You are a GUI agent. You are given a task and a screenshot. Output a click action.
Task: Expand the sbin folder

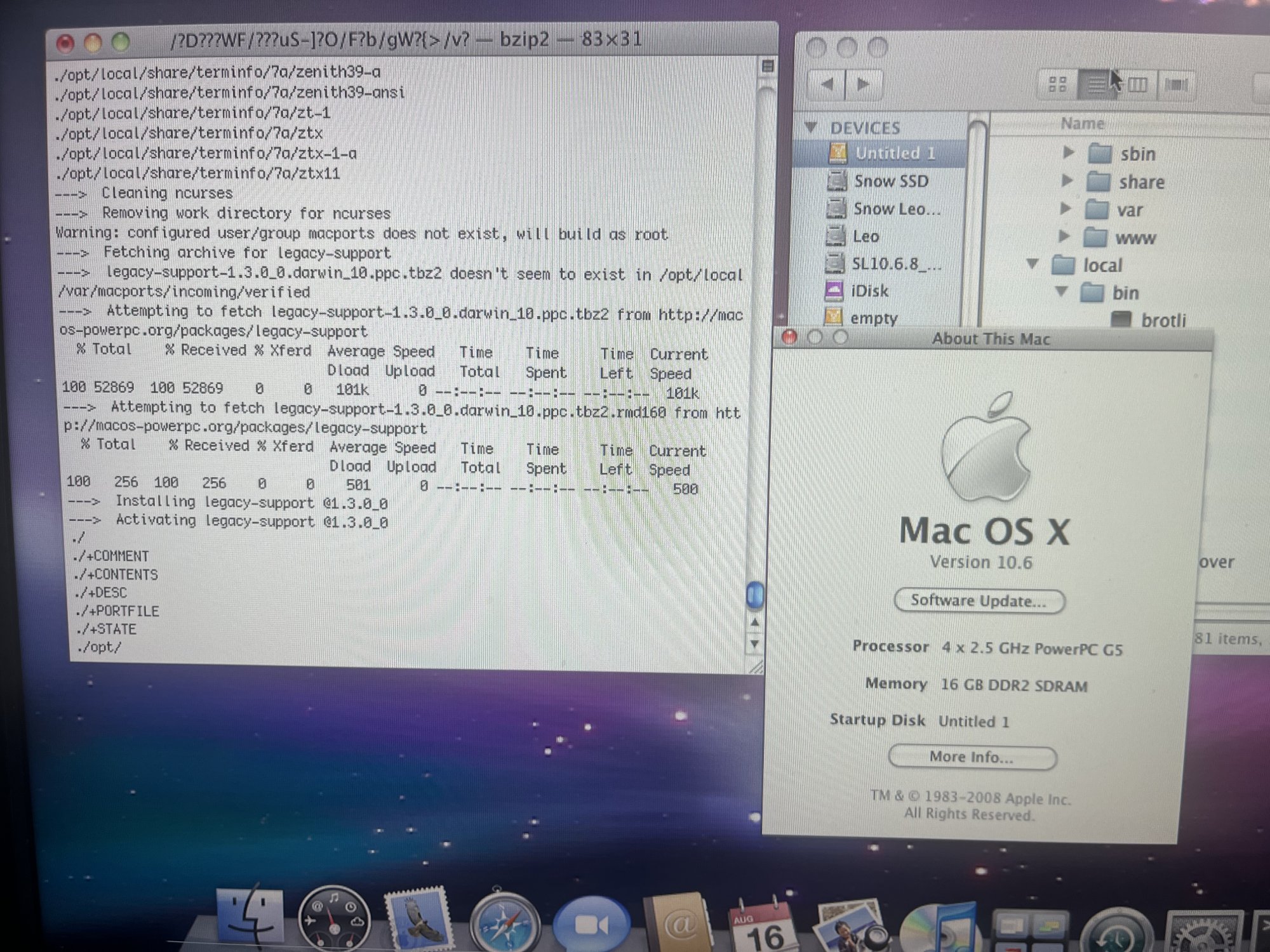[x=1068, y=152]
